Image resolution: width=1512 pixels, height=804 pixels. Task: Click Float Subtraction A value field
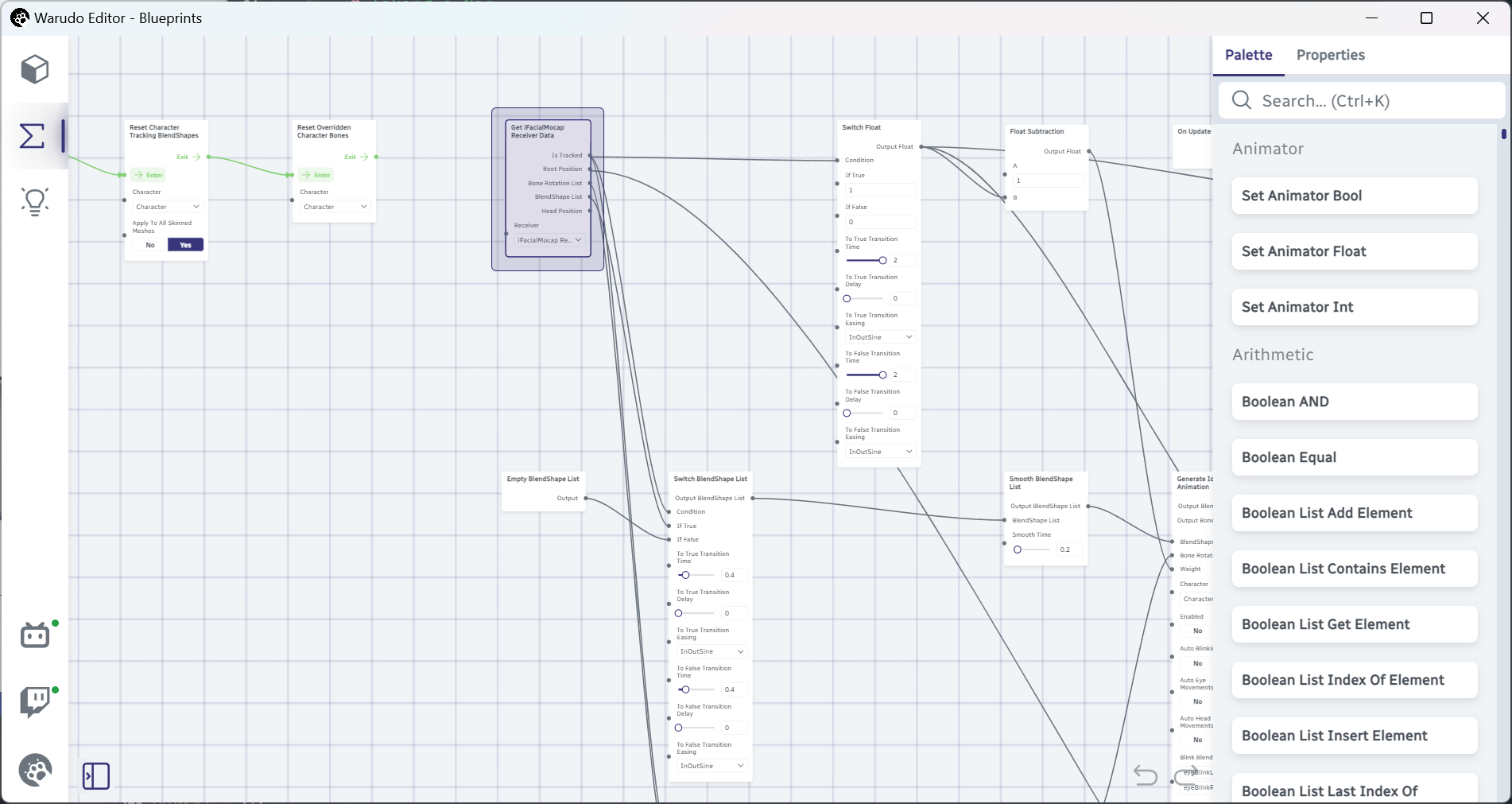pos(1049,181)
